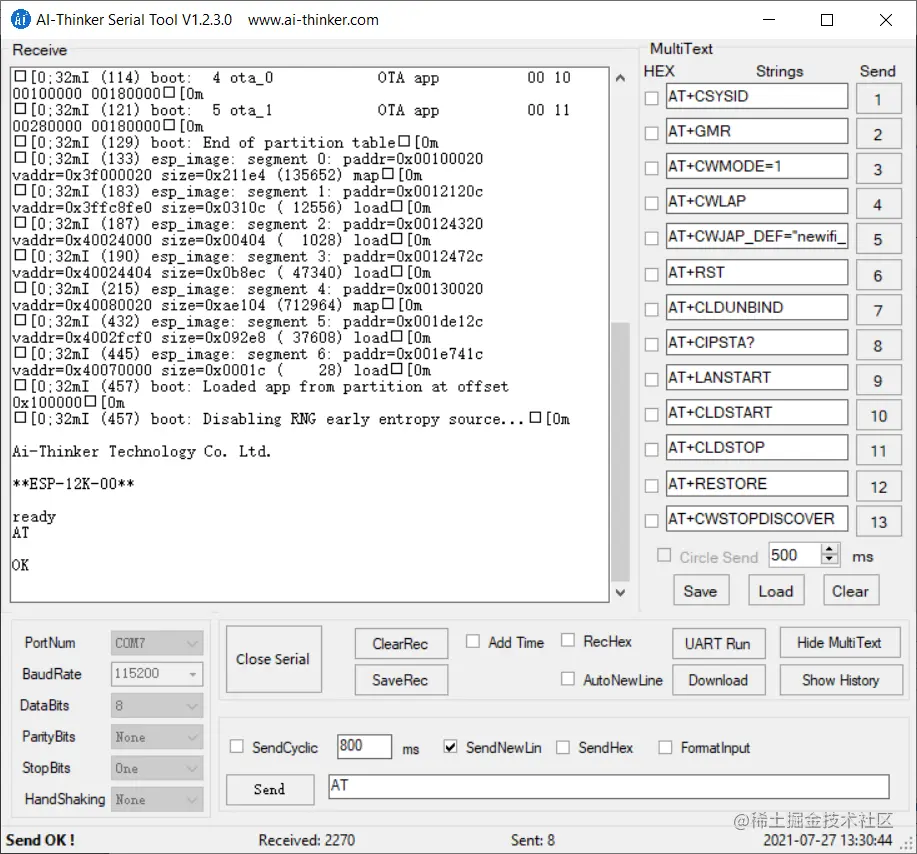Send string 6 AT+RST
Viewport: 917px width, 854px height.
(878, 275)
